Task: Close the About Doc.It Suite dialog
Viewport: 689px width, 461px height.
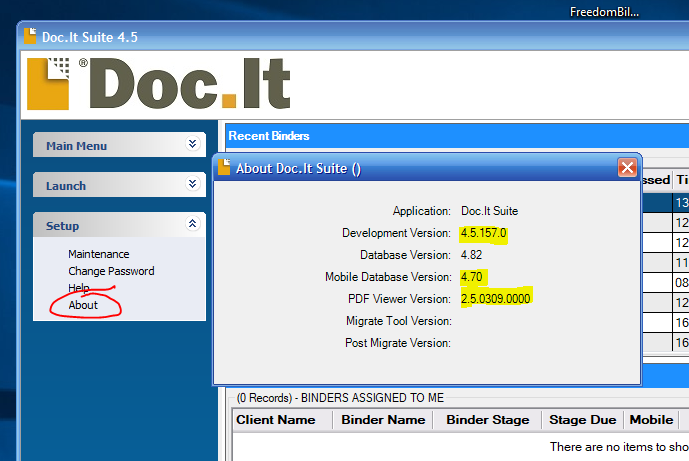Action: point(627,167)
